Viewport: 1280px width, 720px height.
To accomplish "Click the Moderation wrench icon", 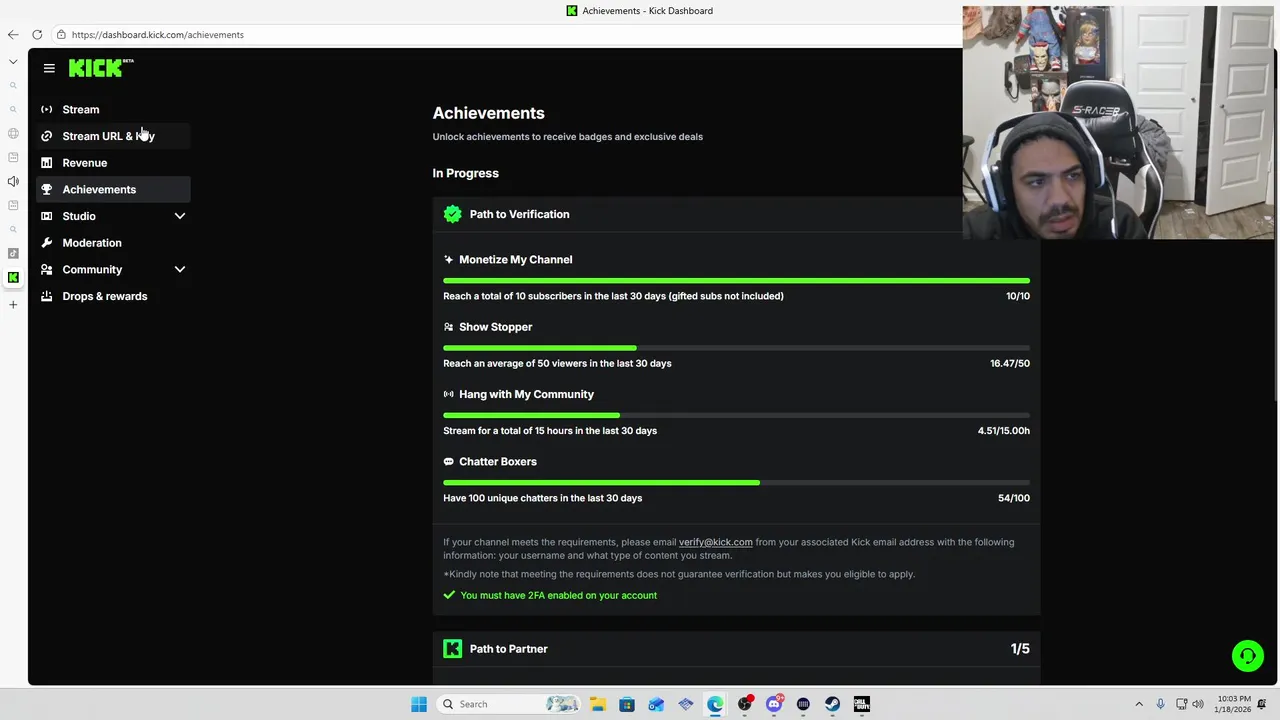I will pos(46,243).
